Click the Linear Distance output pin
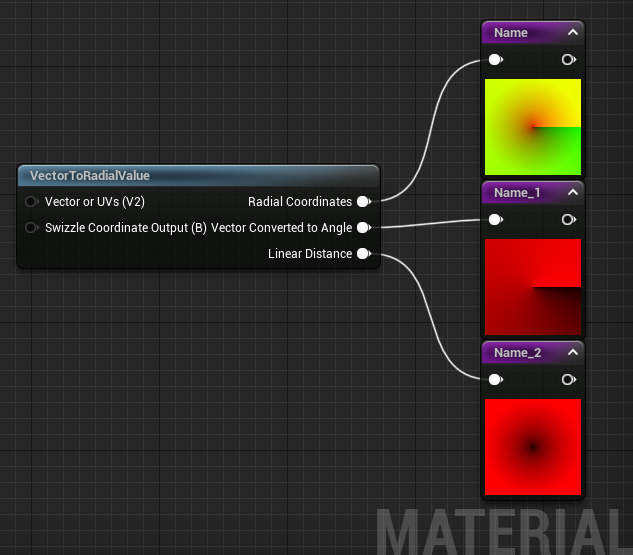Screen dimensions: 633x555 pos(364,253)
